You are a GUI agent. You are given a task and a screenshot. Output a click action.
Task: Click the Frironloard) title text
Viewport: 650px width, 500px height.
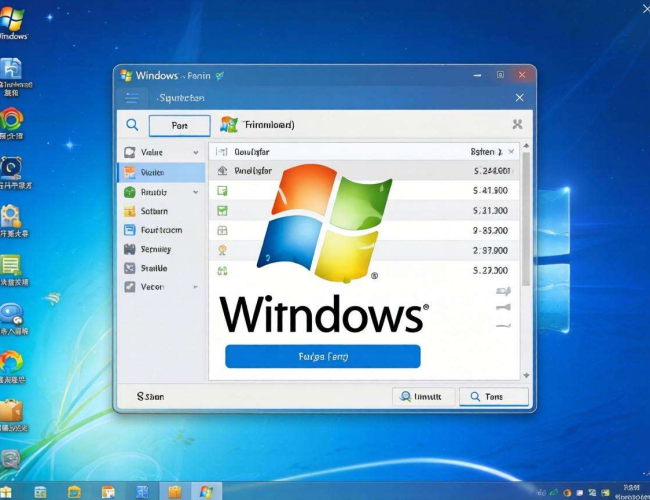pyautogui.click(x=269, y=125)
